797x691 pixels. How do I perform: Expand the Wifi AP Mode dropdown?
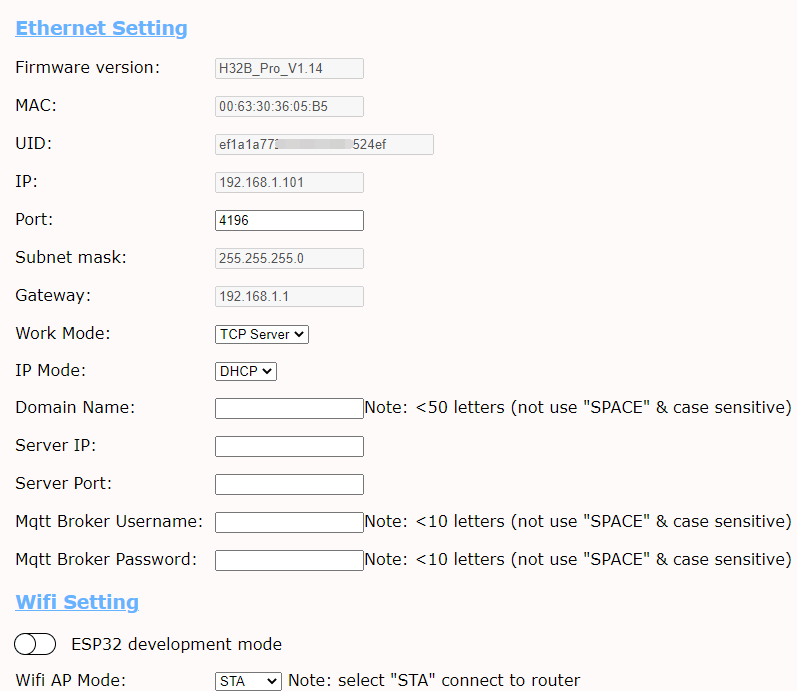click(249, 681)
